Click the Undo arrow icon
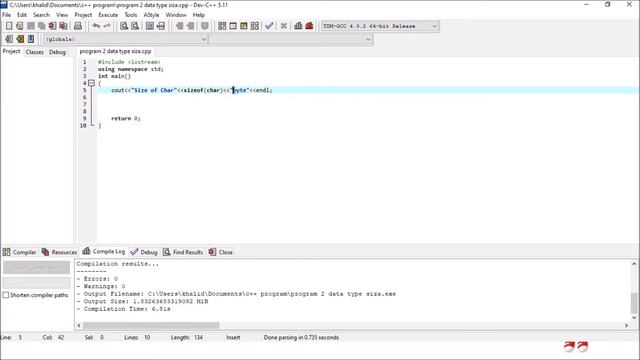The height and width of the screenshot is (360, 640). click(96, 26)
